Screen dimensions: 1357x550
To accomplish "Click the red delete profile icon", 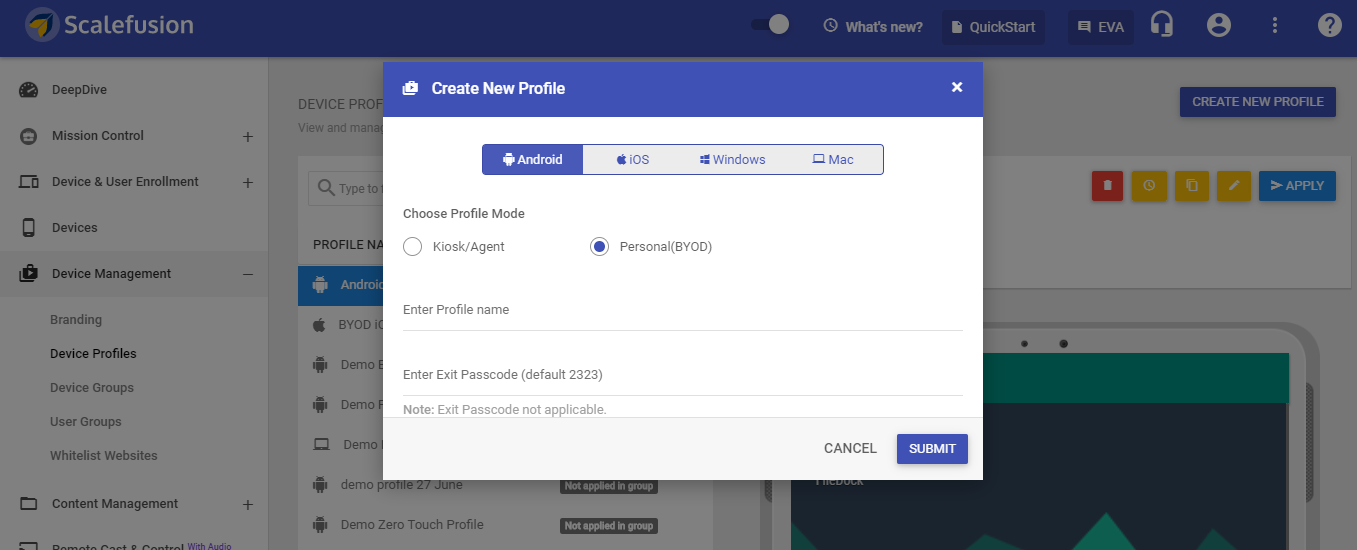I will pos(1107,186).
